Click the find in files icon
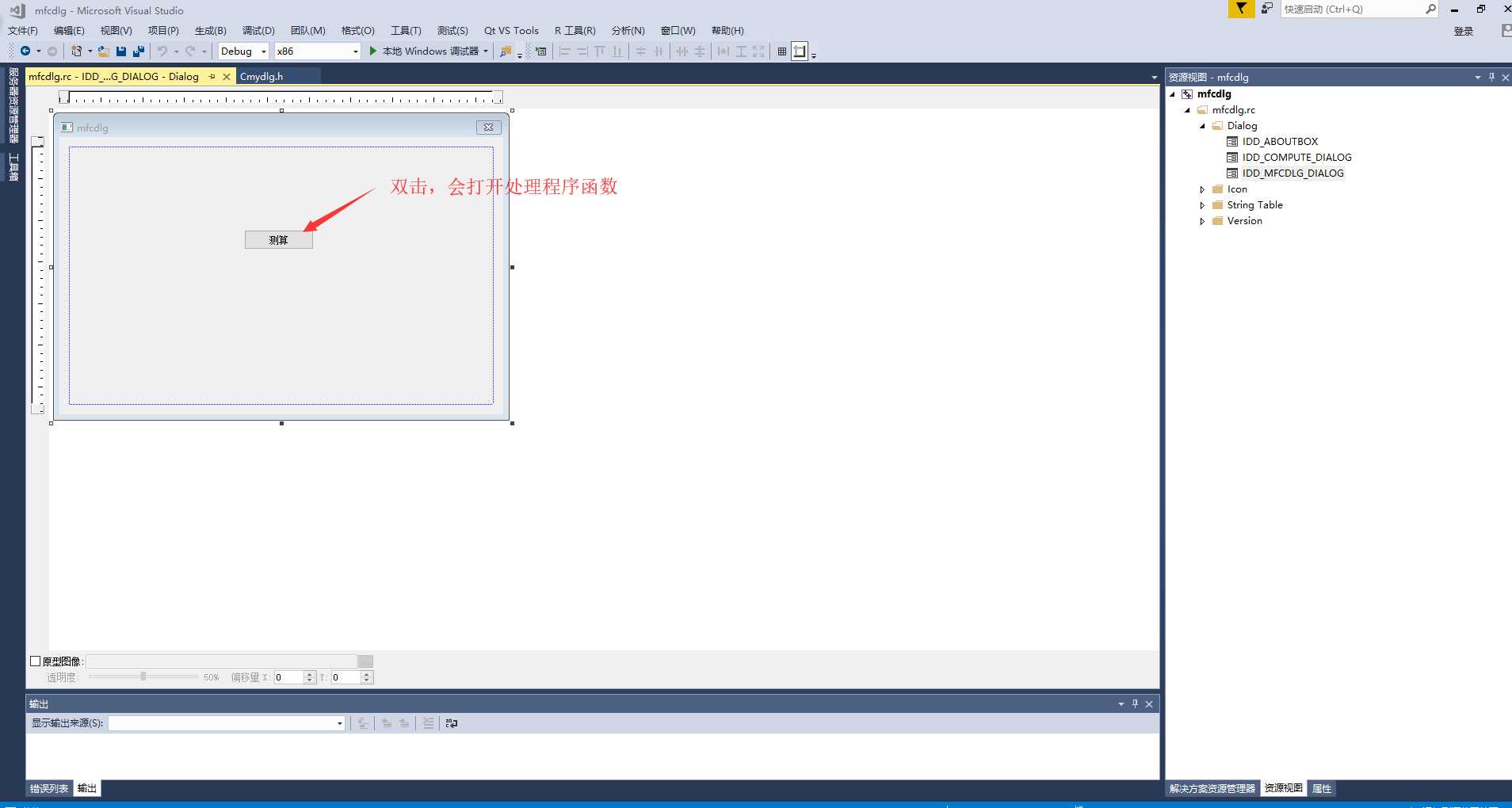This screenshot has height=808, width=1512. click(x=505, y=51)
